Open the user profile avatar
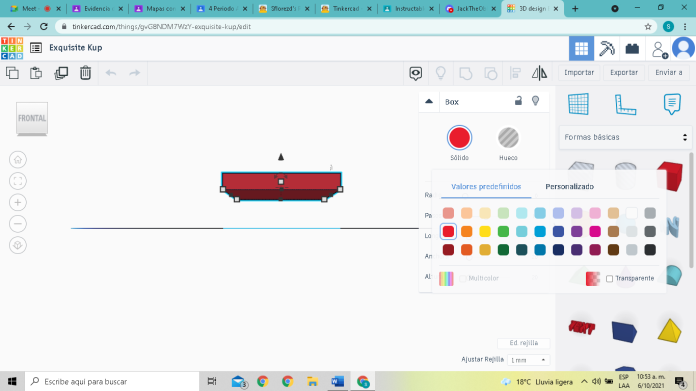 tap(683, 48)
